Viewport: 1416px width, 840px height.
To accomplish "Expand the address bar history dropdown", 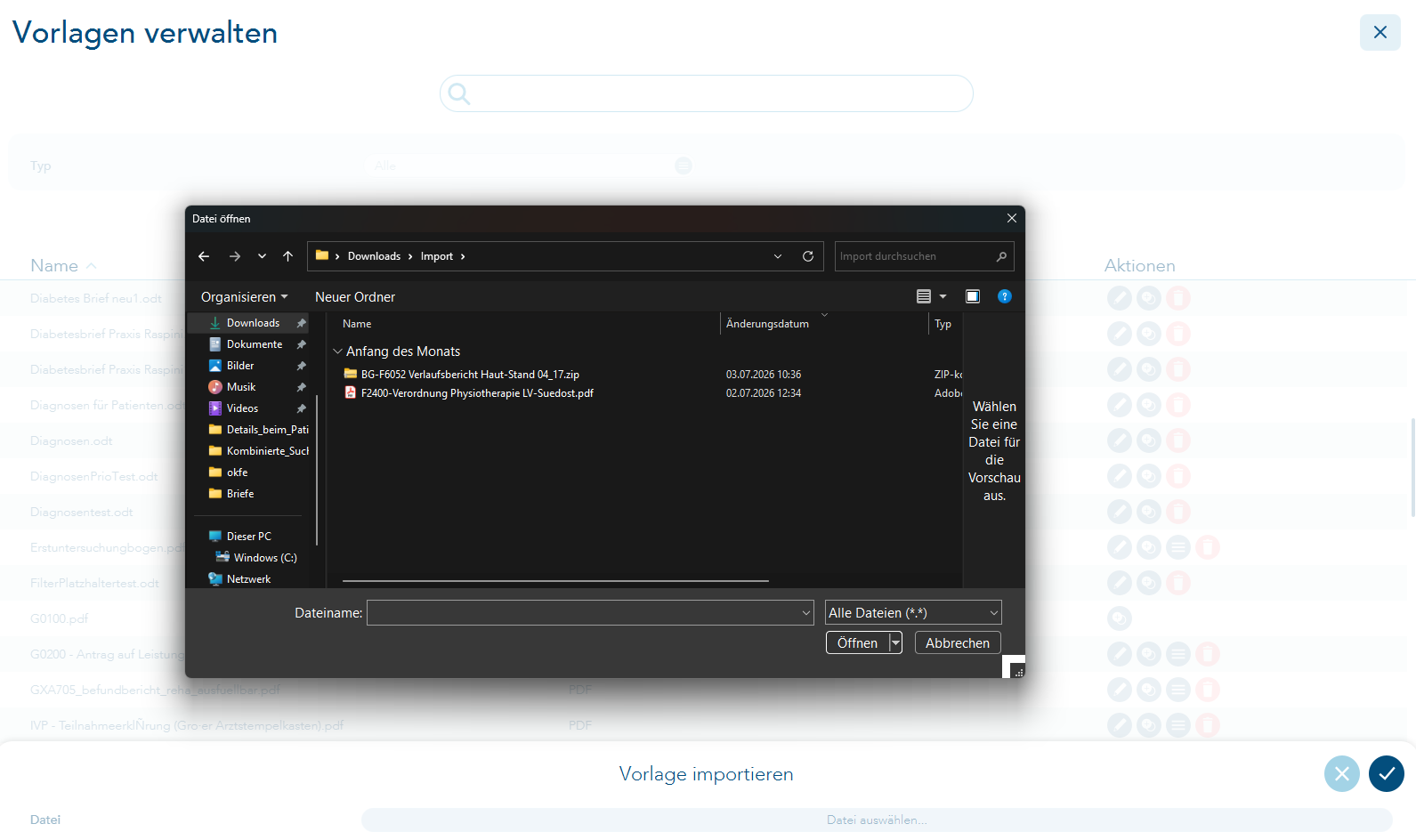I will click(778, 256).
